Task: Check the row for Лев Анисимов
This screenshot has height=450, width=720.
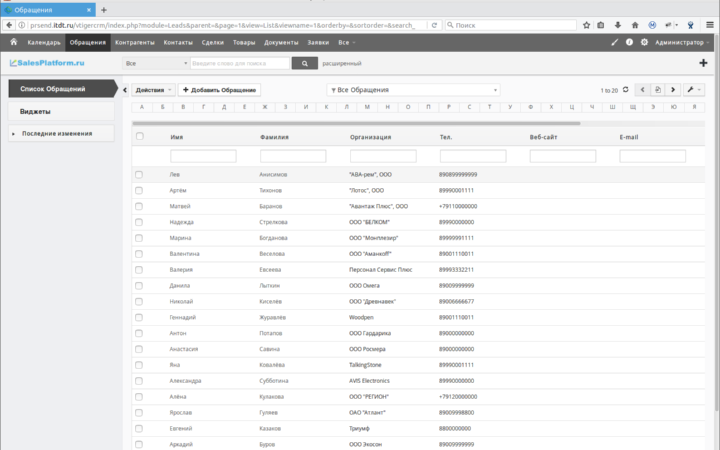Action: (x=139, y=174)
